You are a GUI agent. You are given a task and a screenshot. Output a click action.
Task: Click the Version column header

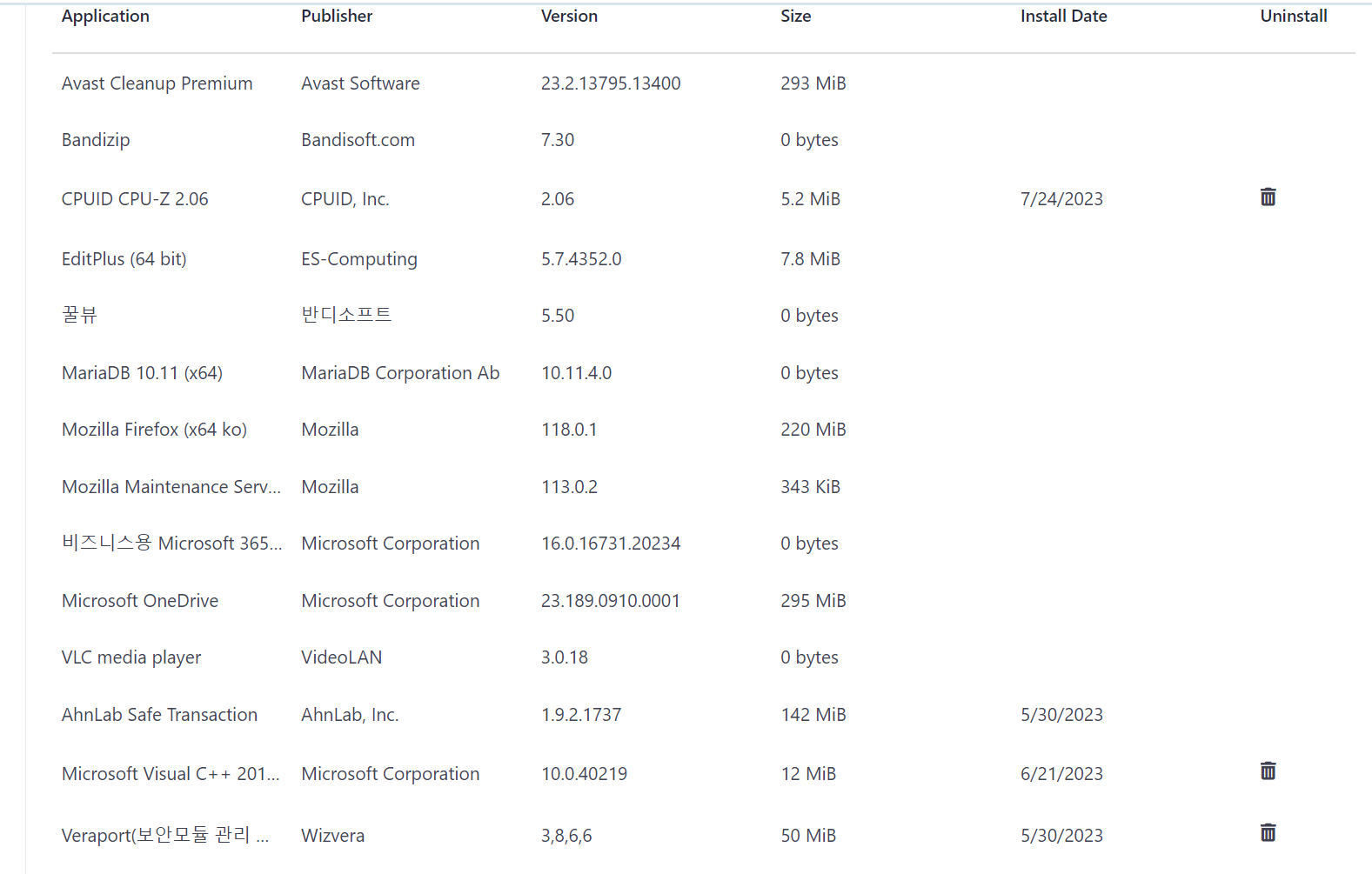569,16
